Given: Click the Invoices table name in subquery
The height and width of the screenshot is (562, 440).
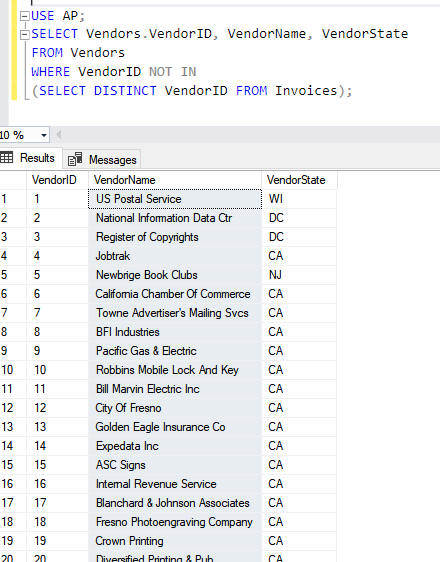Looking at the screenshot, I should (306, 91).
